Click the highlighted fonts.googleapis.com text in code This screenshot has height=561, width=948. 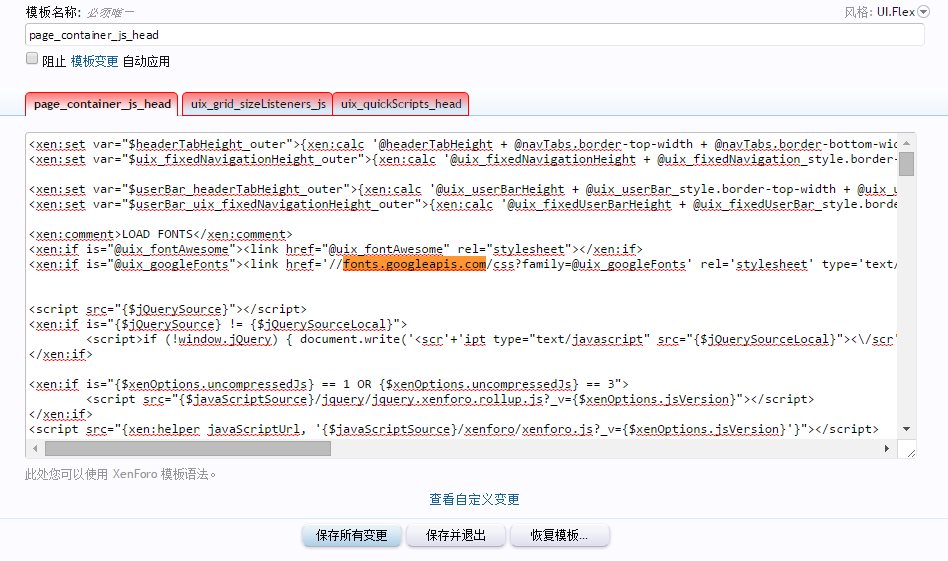[414, 265]
